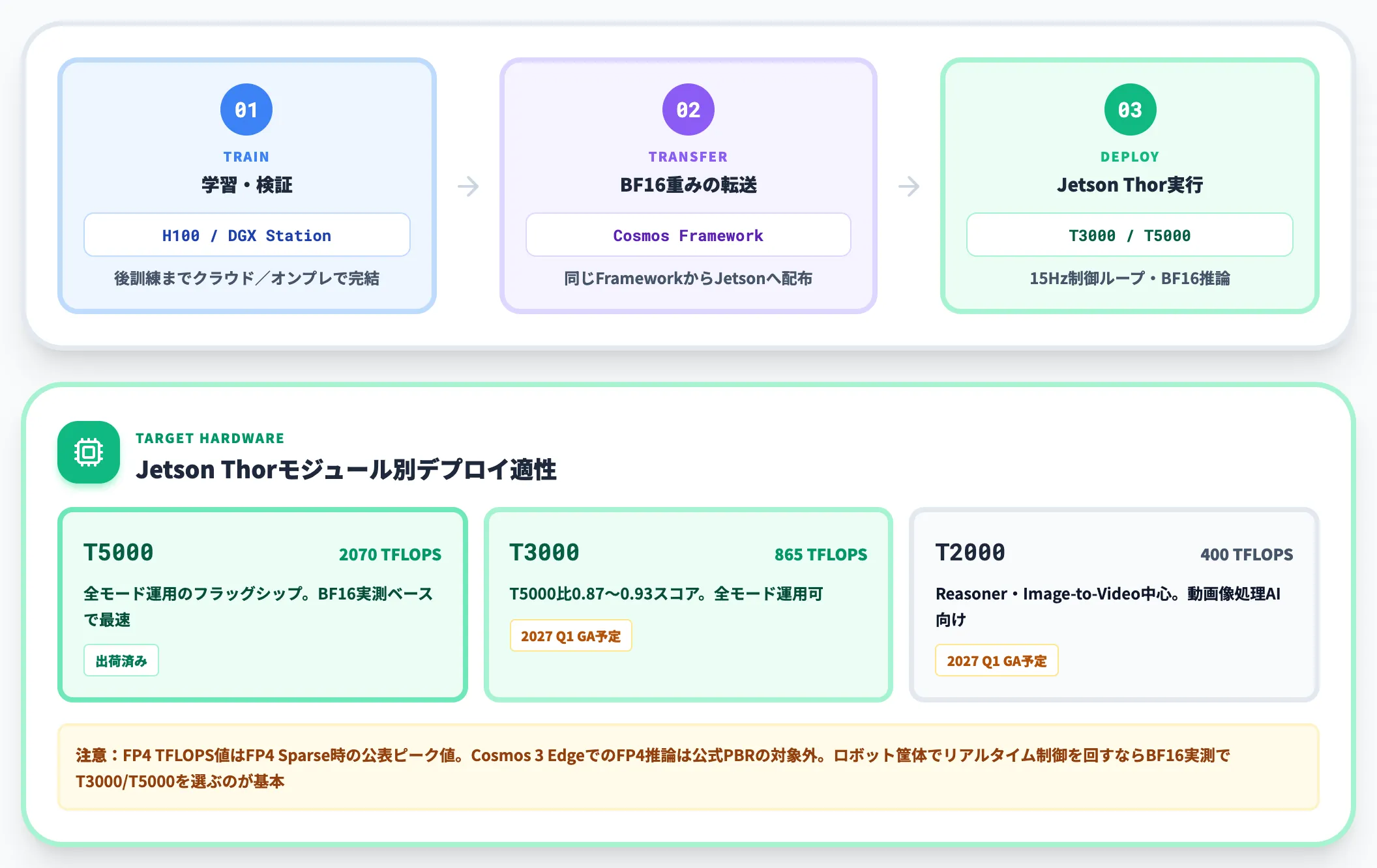Click the green chip hardware icon

click(89, 452)
